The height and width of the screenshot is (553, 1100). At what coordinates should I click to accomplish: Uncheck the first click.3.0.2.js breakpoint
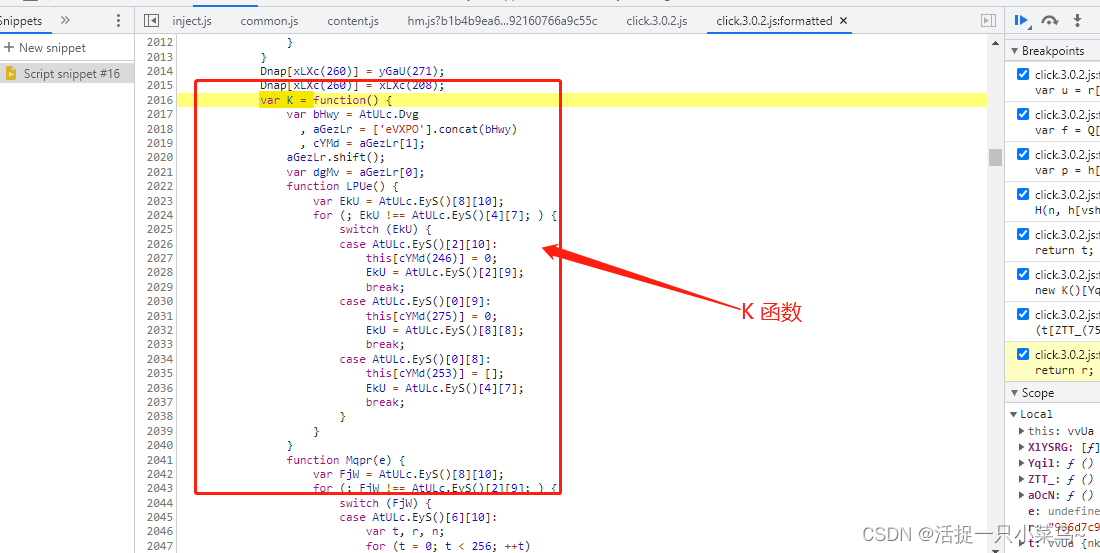[x=1022, y=74]
